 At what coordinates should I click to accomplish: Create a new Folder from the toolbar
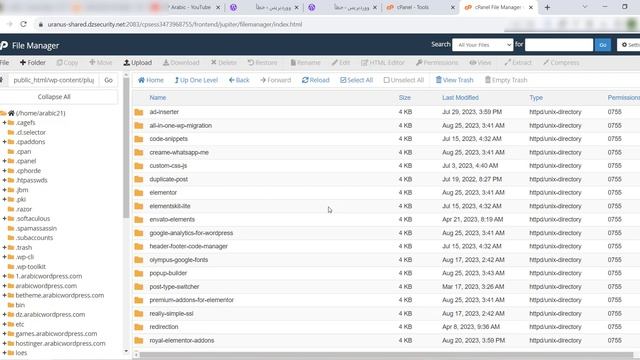pos(33,62)
